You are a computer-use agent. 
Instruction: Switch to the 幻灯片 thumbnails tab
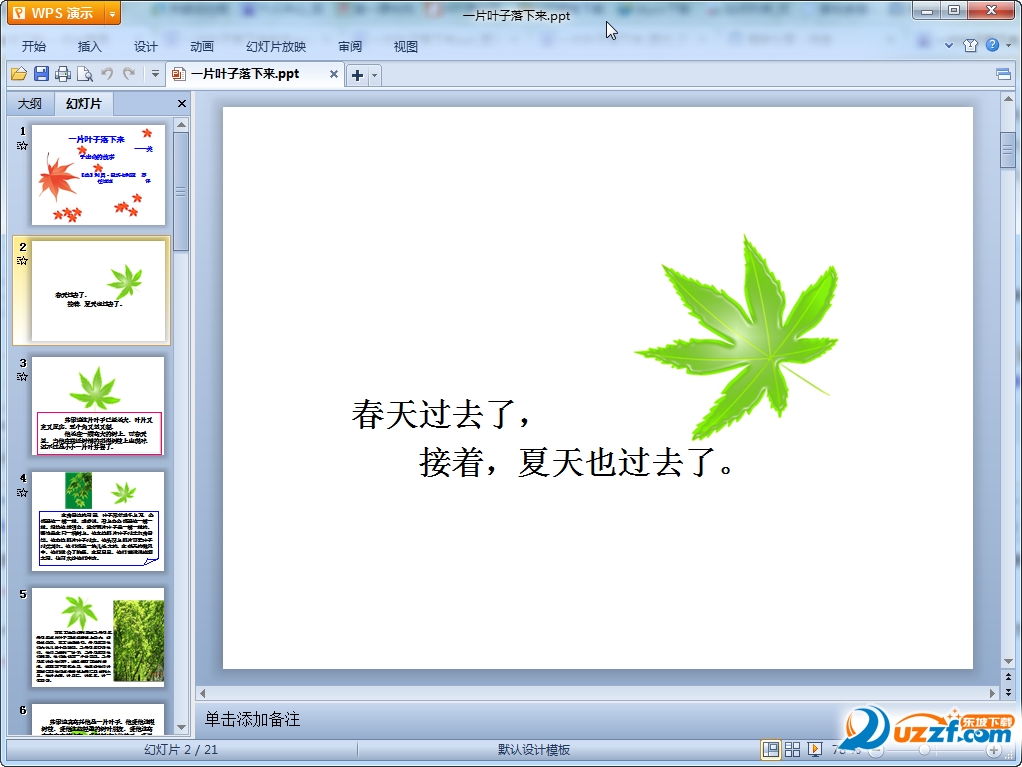(83, 104)
